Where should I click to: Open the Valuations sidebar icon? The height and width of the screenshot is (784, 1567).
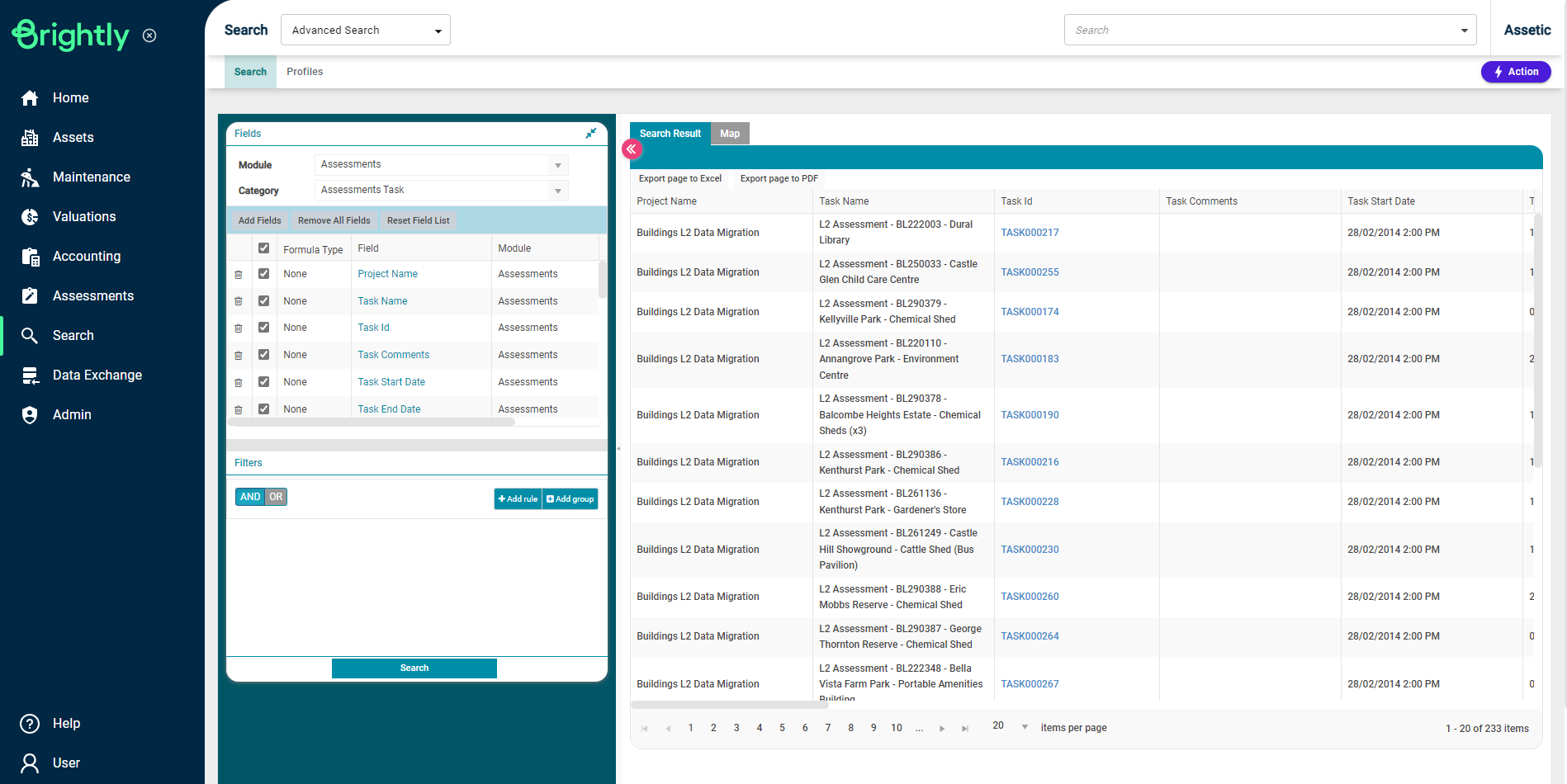point(30,217)
